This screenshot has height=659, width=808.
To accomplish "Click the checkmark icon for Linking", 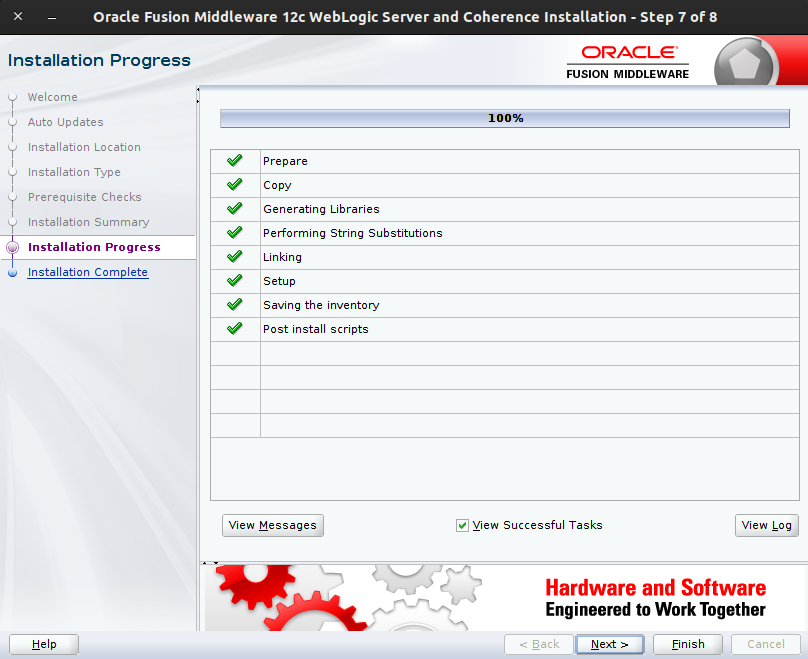I will coord(234,256).
